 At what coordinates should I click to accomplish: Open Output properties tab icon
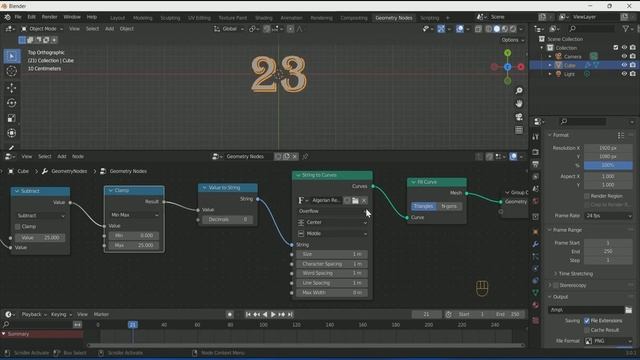(536, 164)
